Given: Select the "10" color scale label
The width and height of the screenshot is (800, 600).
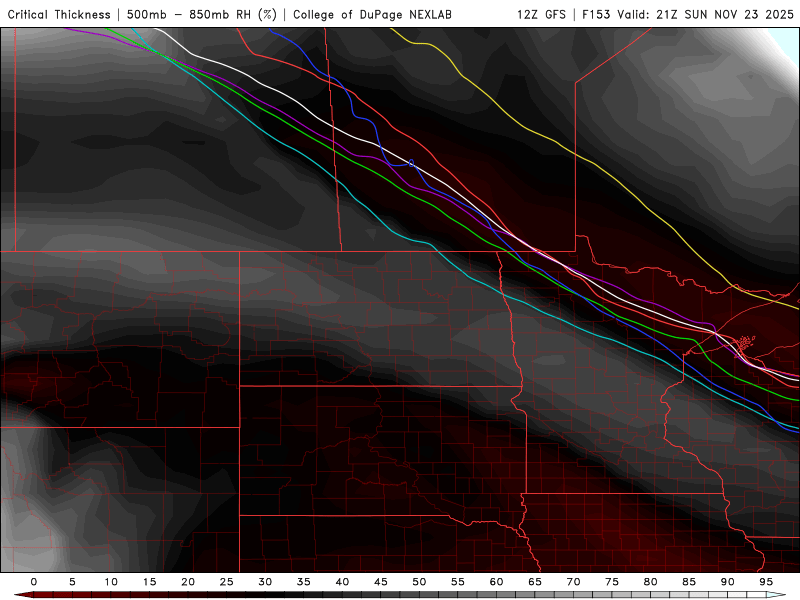Looking at the screenshot, I should [x=111, y=582].
